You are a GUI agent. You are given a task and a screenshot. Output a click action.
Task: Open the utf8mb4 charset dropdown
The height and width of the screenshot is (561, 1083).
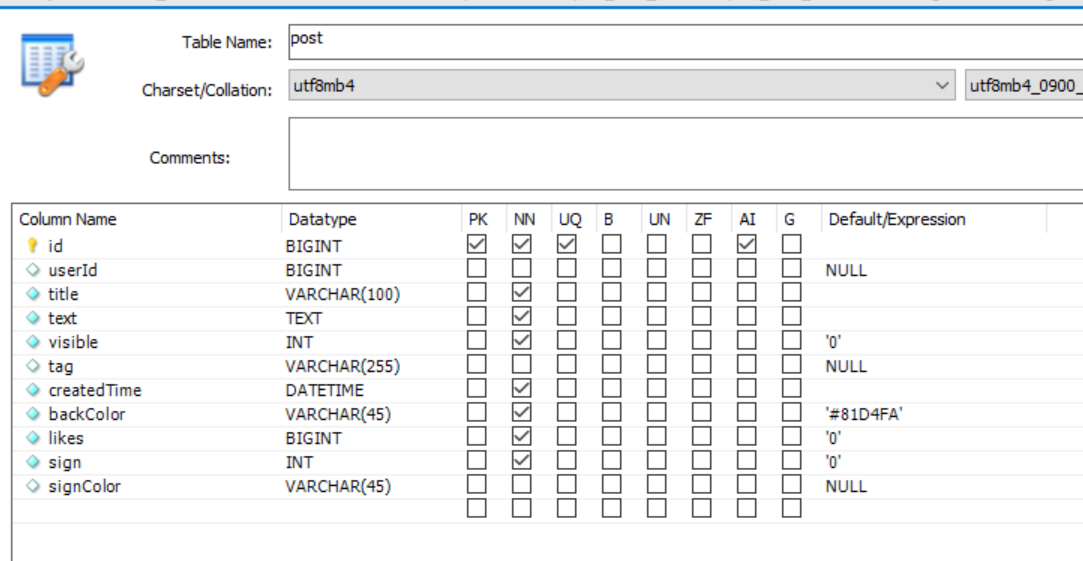[x=622, y=85]
